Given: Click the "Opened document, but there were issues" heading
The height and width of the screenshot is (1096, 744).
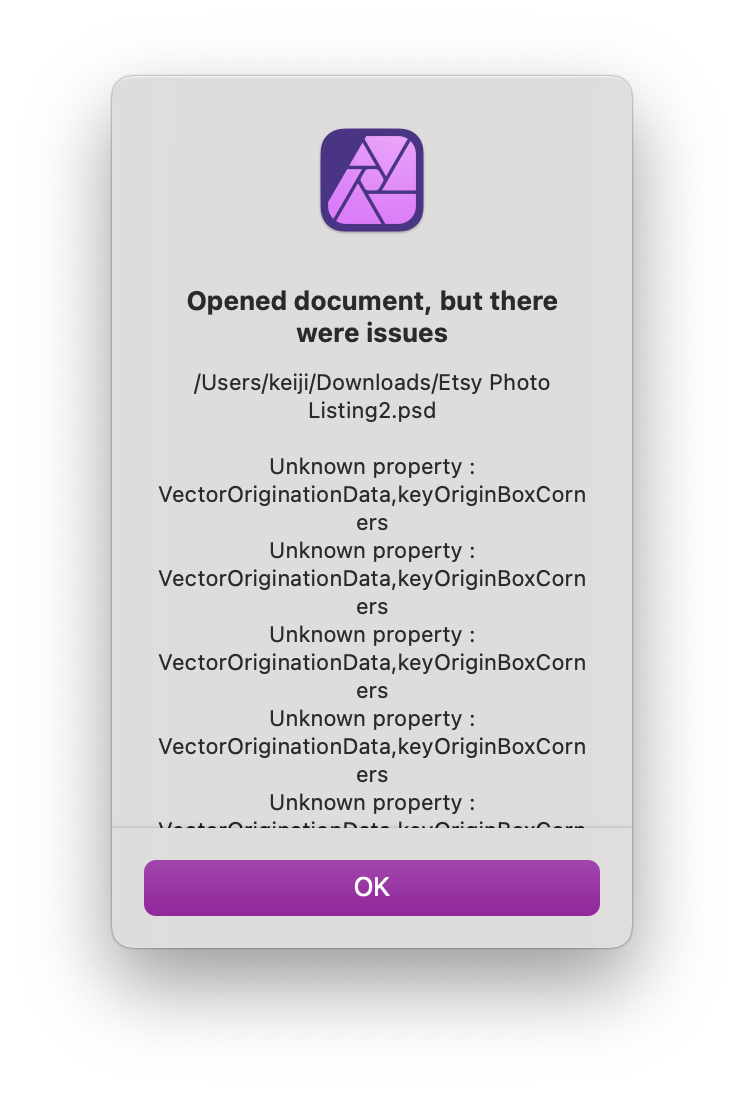Looking at the screenshot, I should pos(372,301).
